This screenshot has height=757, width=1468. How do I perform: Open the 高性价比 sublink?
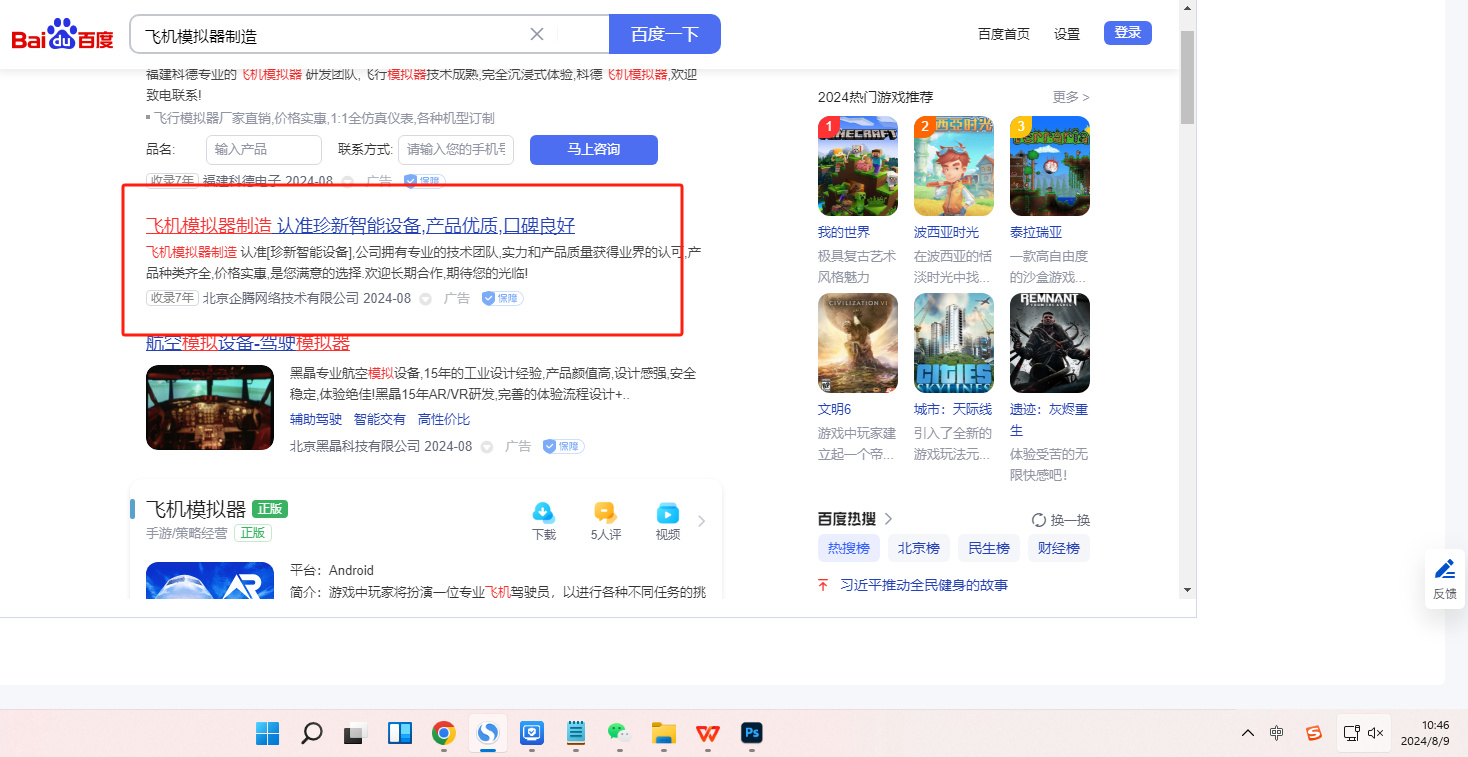point(444,420)
